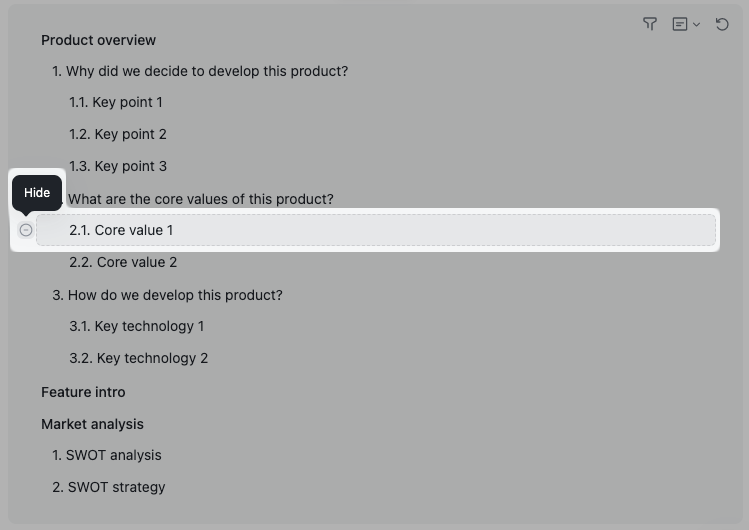Viewport: 749px width, 530px height.
Task: Navigate to Key point 2
Action: (118, 134)
